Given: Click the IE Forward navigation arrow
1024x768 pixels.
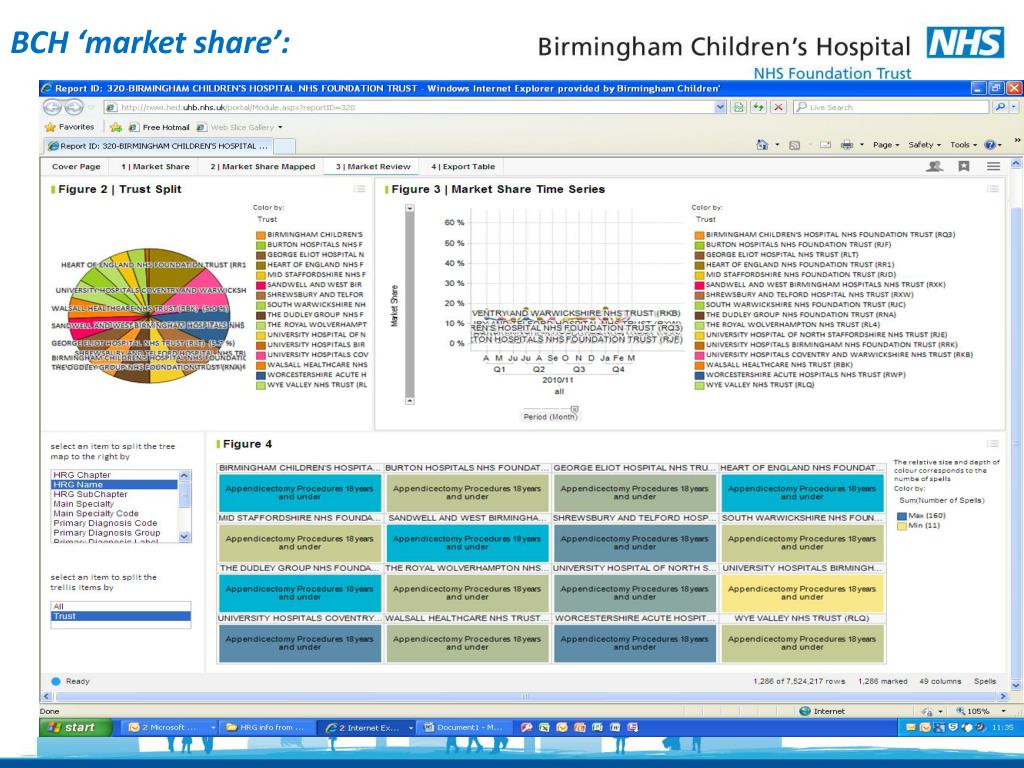Looking at the screenshot, I should tap(74, 107).
